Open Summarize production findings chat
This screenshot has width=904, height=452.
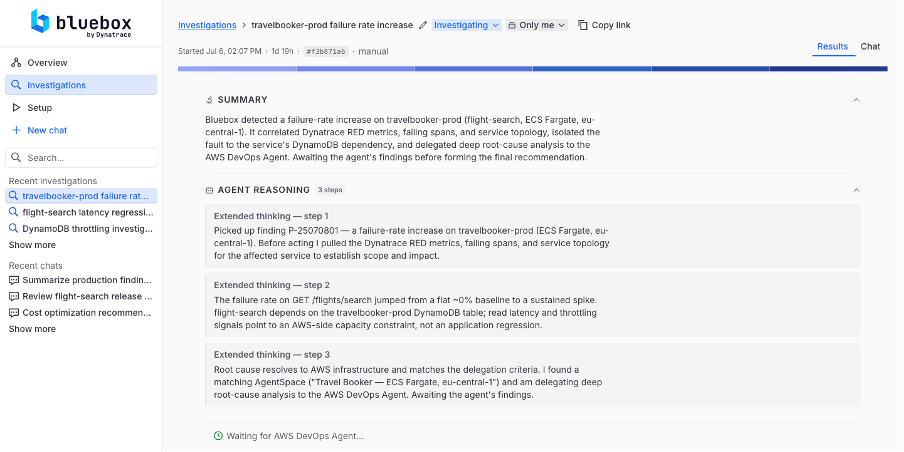(x=81, y=280)
